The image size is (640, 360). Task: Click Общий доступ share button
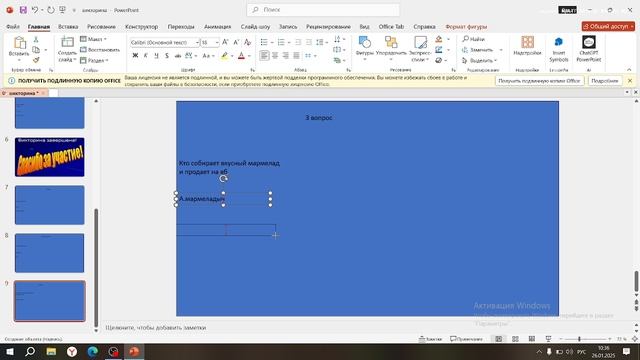click(608, 27)
